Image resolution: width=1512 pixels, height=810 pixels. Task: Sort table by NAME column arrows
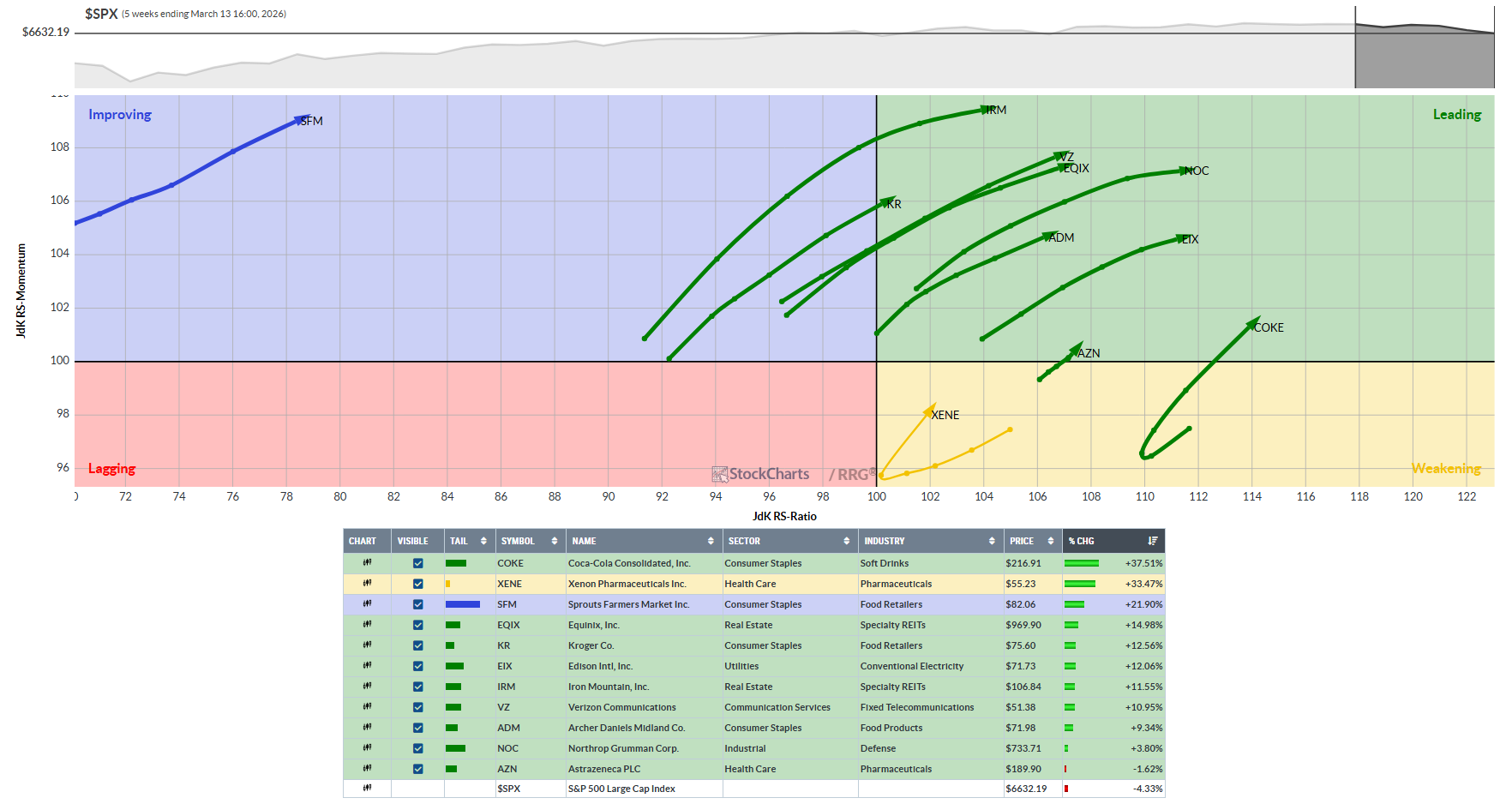pos(711,541)
